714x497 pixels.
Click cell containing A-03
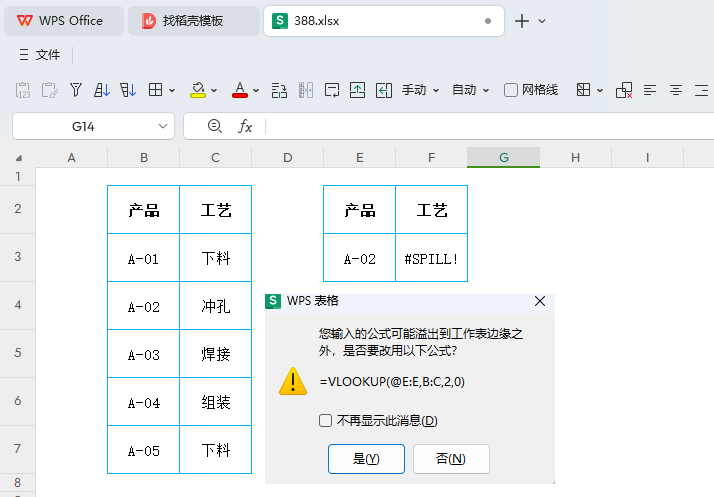(x=143, y=354)
